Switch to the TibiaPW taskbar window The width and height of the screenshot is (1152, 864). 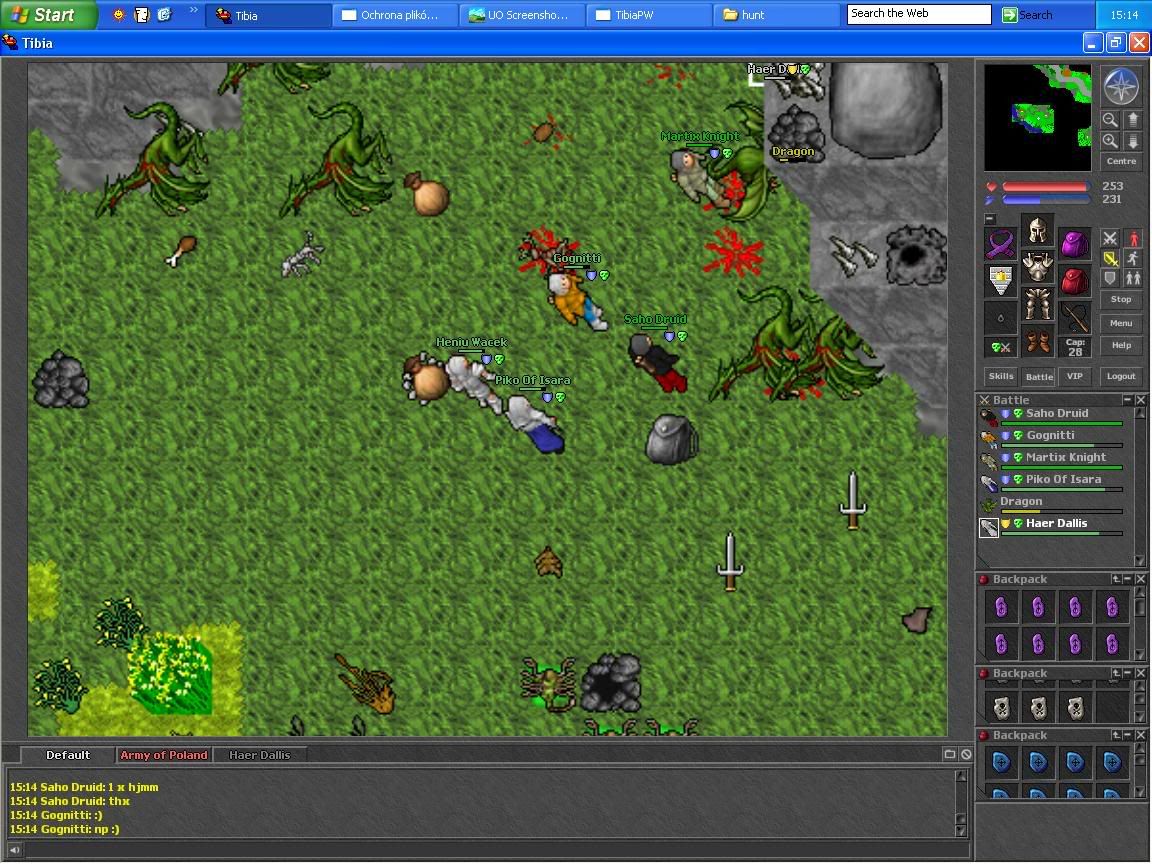pyautogui.click(x=649, y=15)
